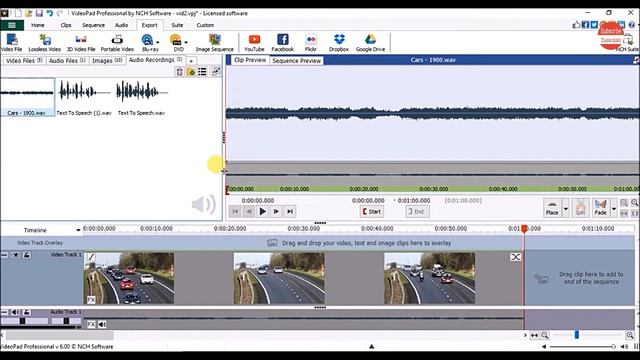This screenshot has width=640, height=360.
Task: Export as Image Sequence
Action: coord(215,43)
